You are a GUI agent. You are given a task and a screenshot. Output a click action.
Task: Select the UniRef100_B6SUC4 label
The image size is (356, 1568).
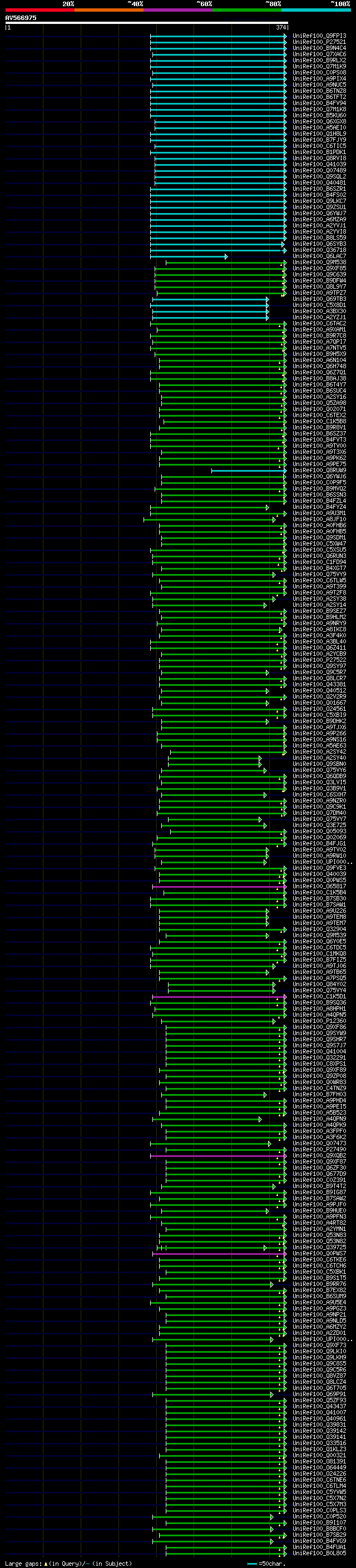(x=319, y=391)
